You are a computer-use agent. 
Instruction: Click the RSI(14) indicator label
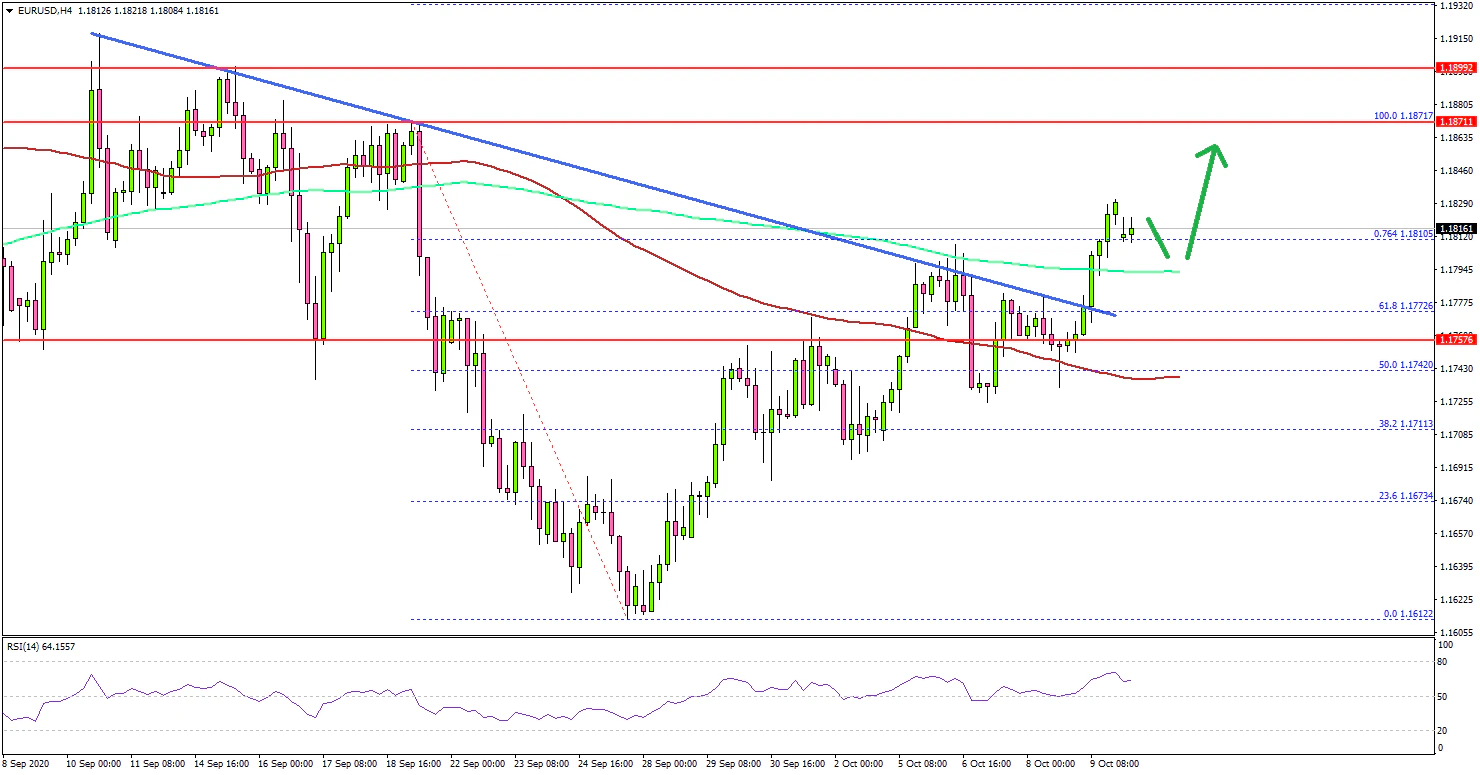point(40,646)
